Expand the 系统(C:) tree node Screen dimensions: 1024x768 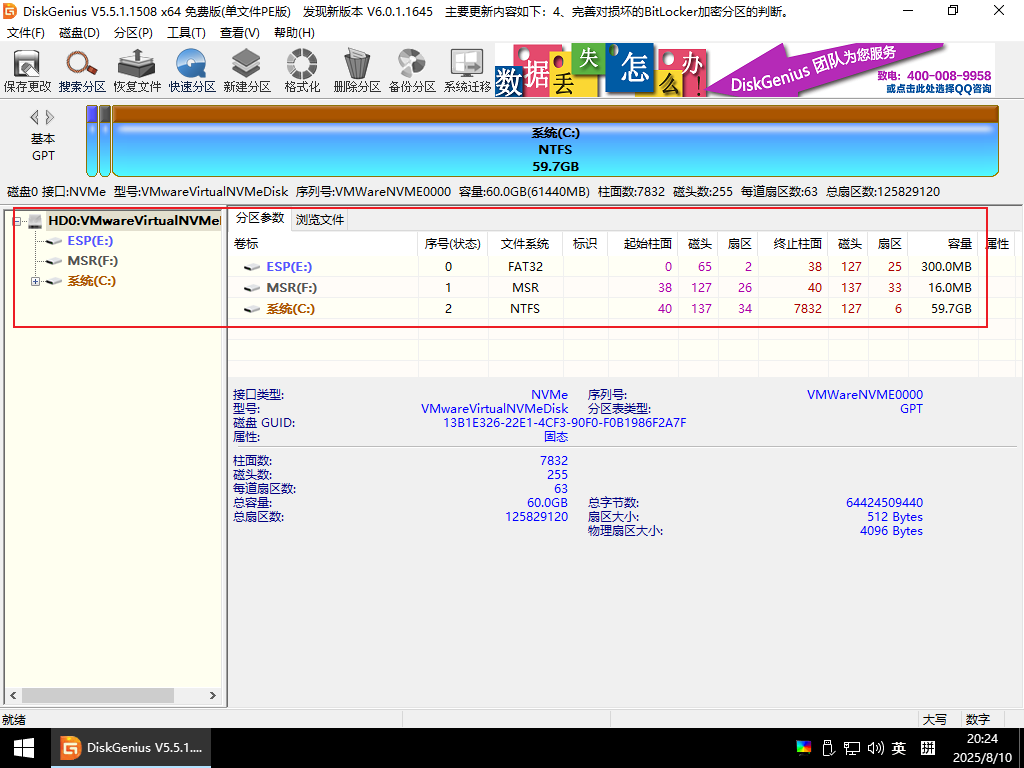click(x=35, y=281)
